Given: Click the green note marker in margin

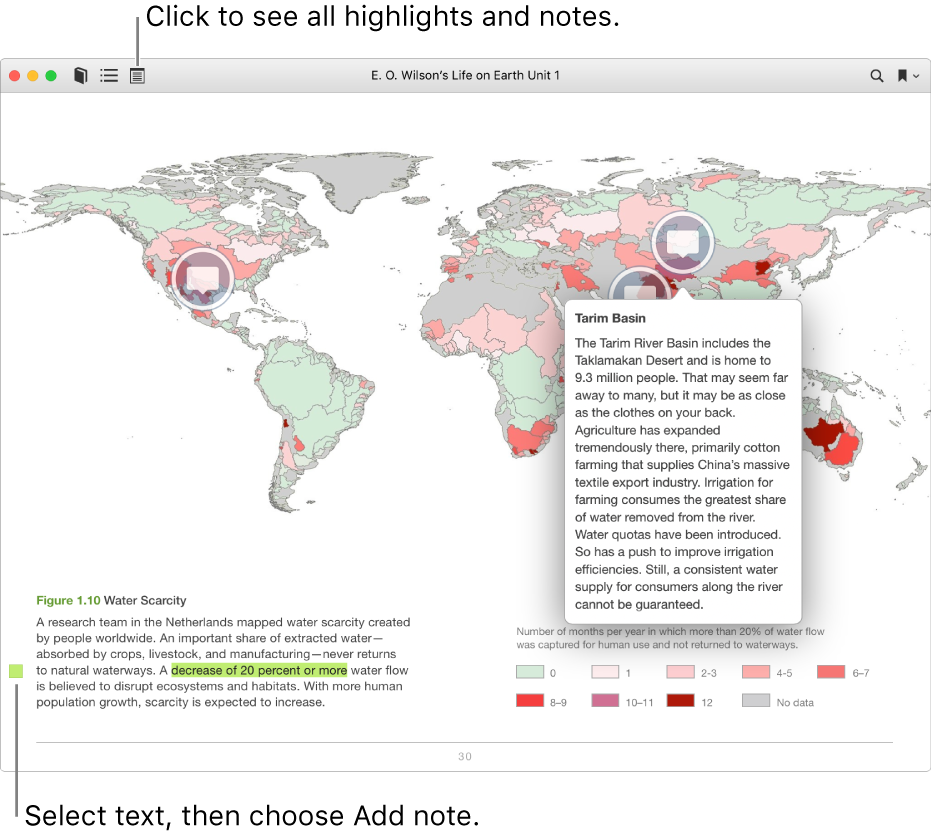Looking at the screenshot, I should [16, 671].
